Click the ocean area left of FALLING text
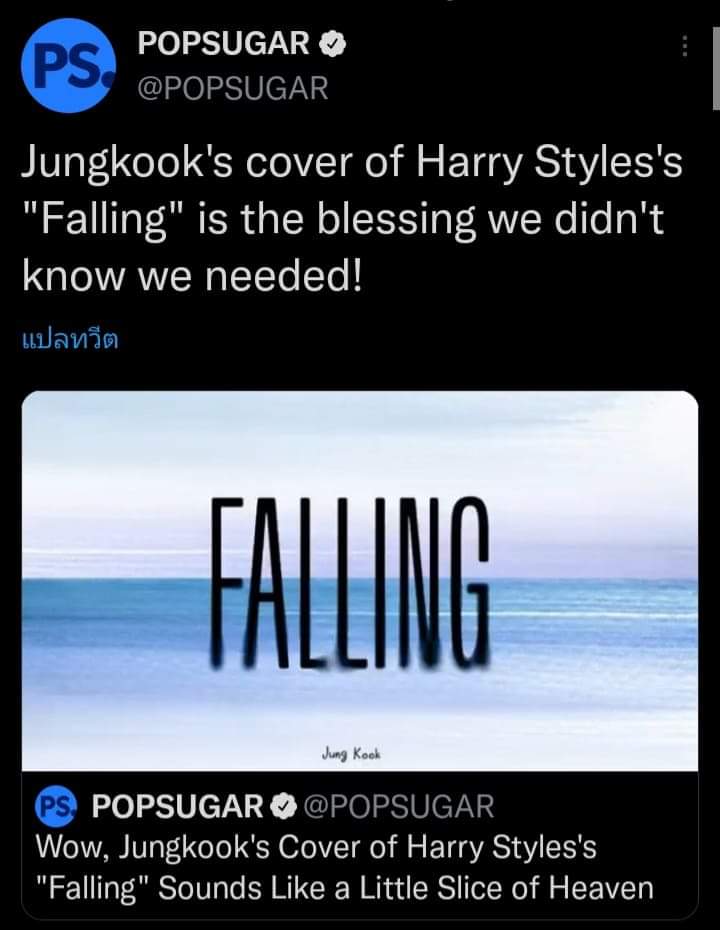The width and height of the screenshot is (720, 930). click(116, 623)
